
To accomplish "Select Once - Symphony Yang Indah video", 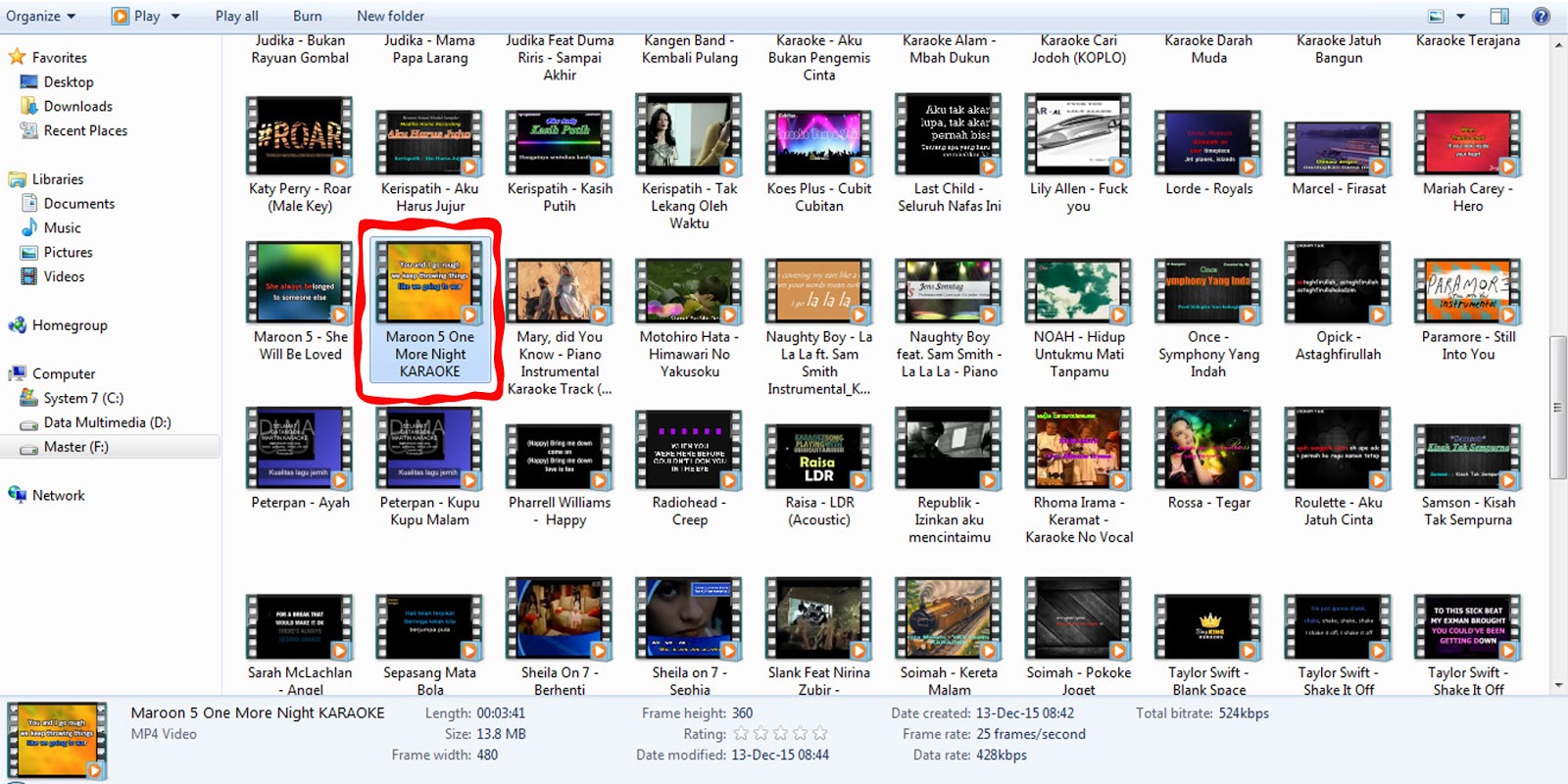I will [x=1208, y=318].
